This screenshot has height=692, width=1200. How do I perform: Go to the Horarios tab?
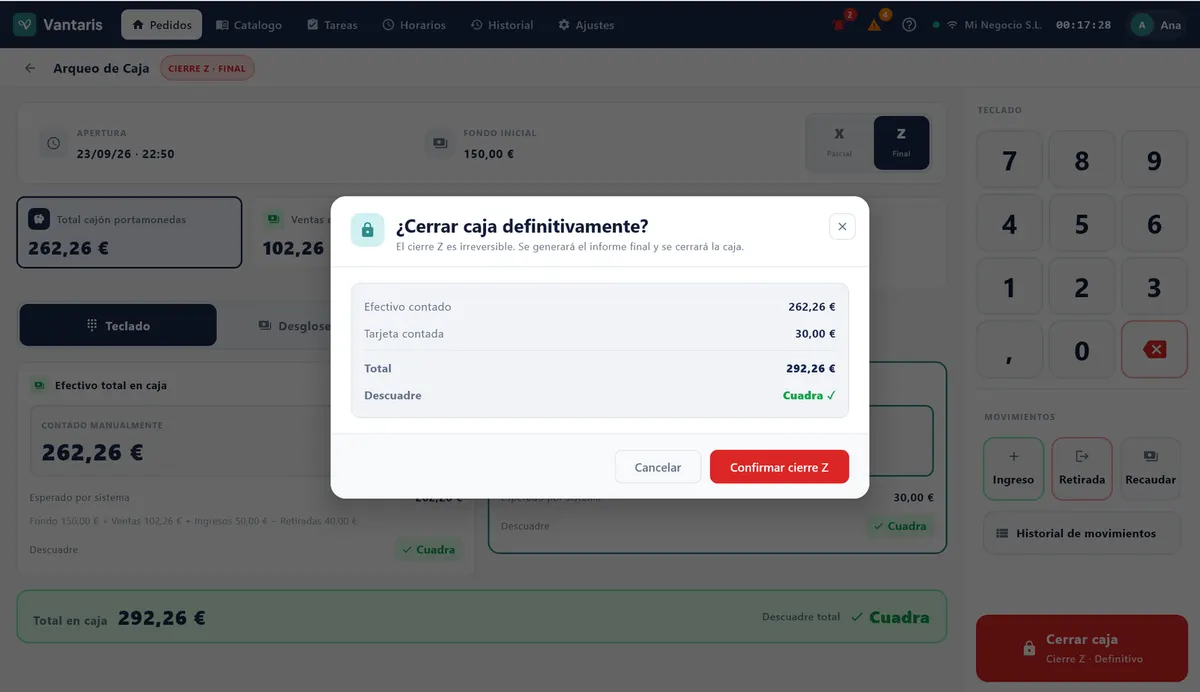point(414,25)
